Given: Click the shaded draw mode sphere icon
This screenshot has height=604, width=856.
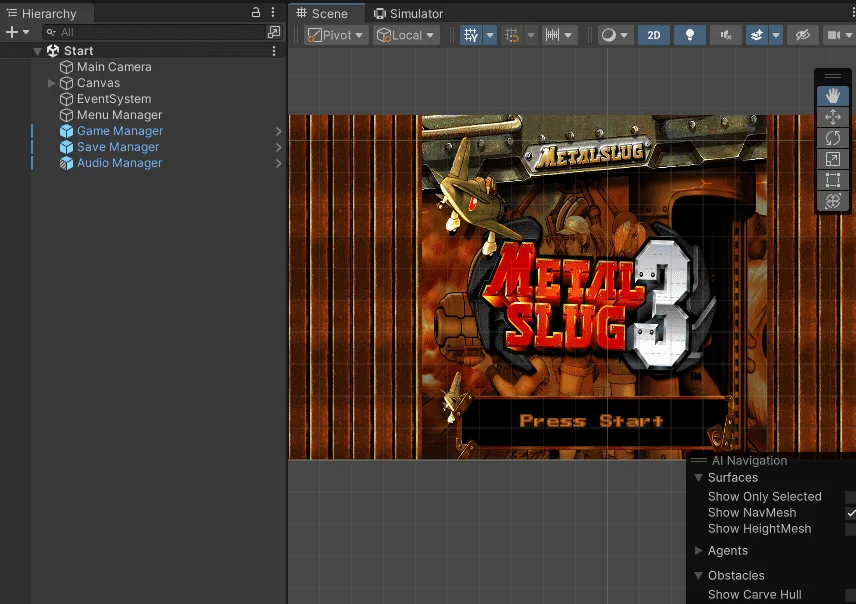Looking at the screenshot, I should [x=608, y=35].
